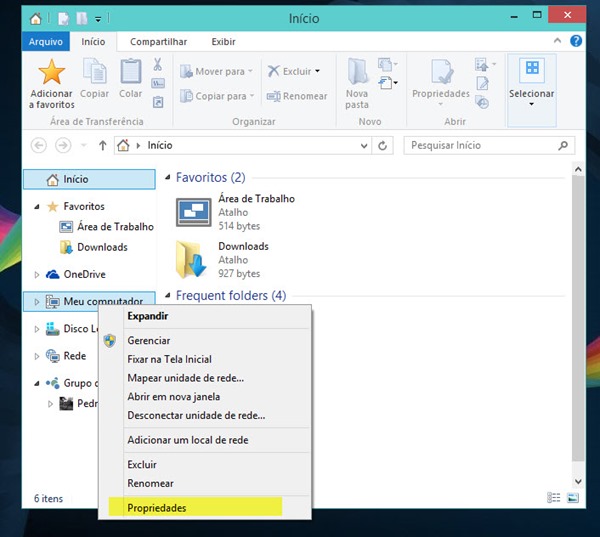Collapse the ribbon with the chevron
This screenshot has width=600, height=537.
coord(557,41)
